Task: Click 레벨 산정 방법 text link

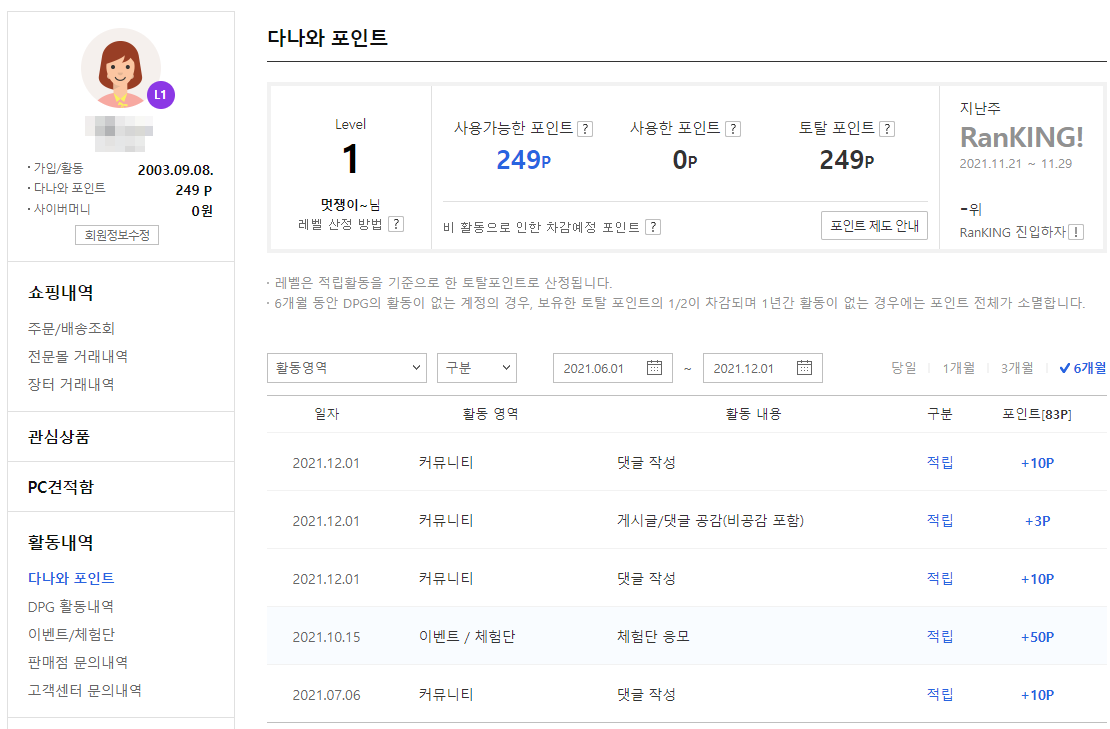Action: (340, 224)
